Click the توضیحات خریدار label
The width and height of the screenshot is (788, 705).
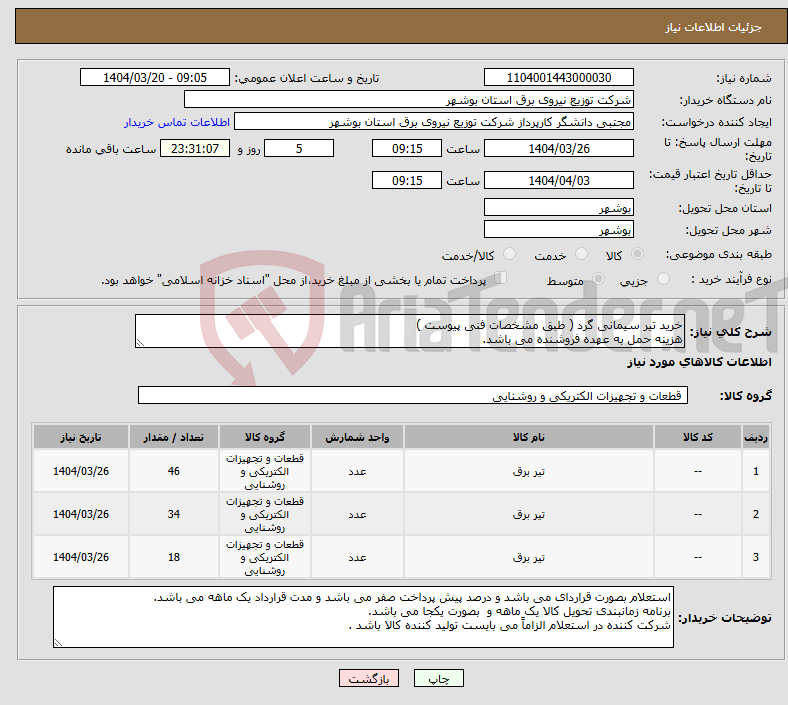coord(725,618)
